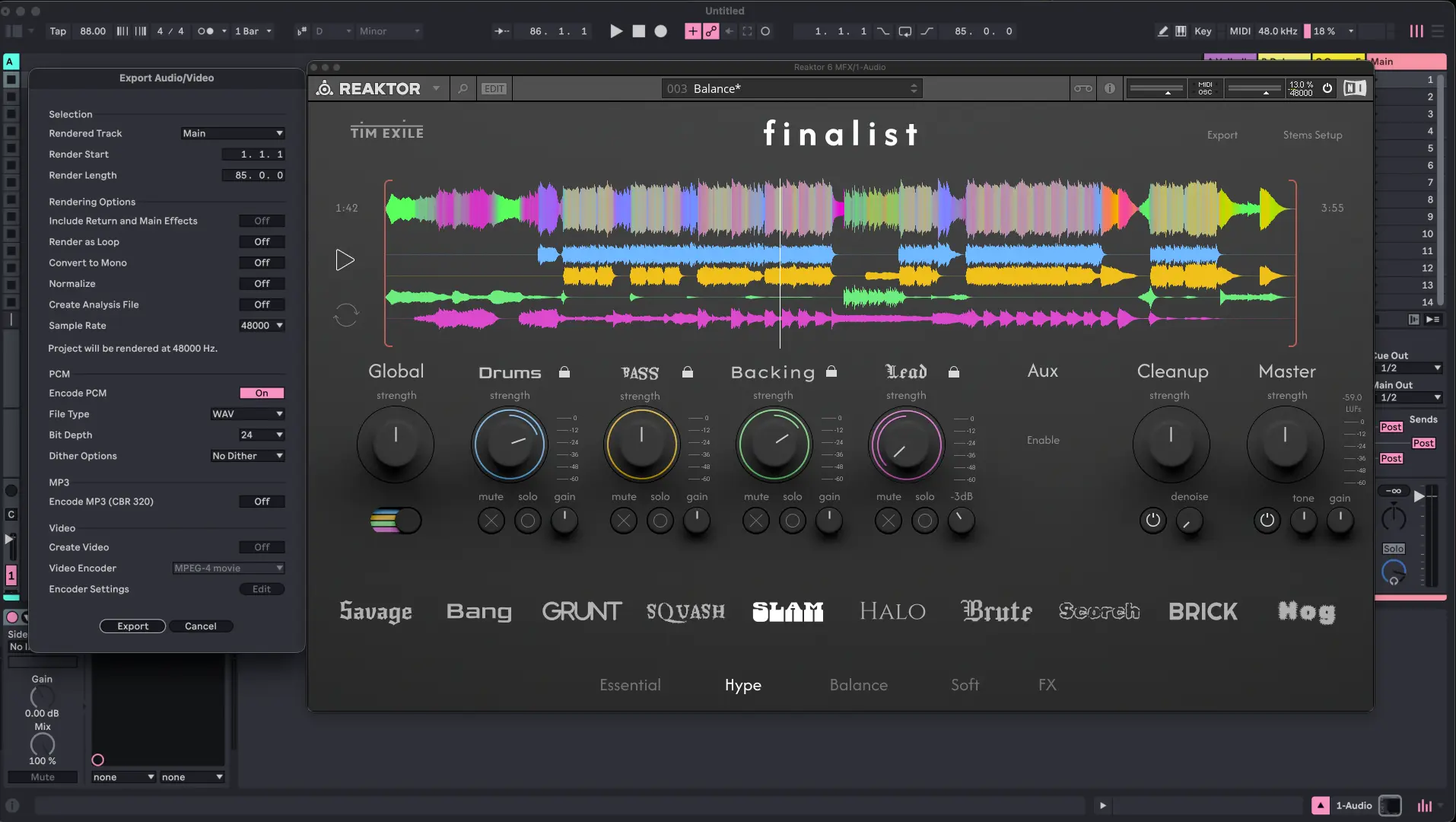1456x822 pixels.
Task: Click the Aux Enable label
Action: point(1043,440)
